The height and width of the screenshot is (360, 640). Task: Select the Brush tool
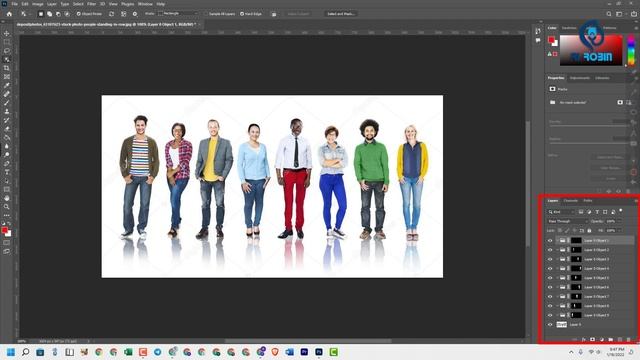click(x=7, y=102)
